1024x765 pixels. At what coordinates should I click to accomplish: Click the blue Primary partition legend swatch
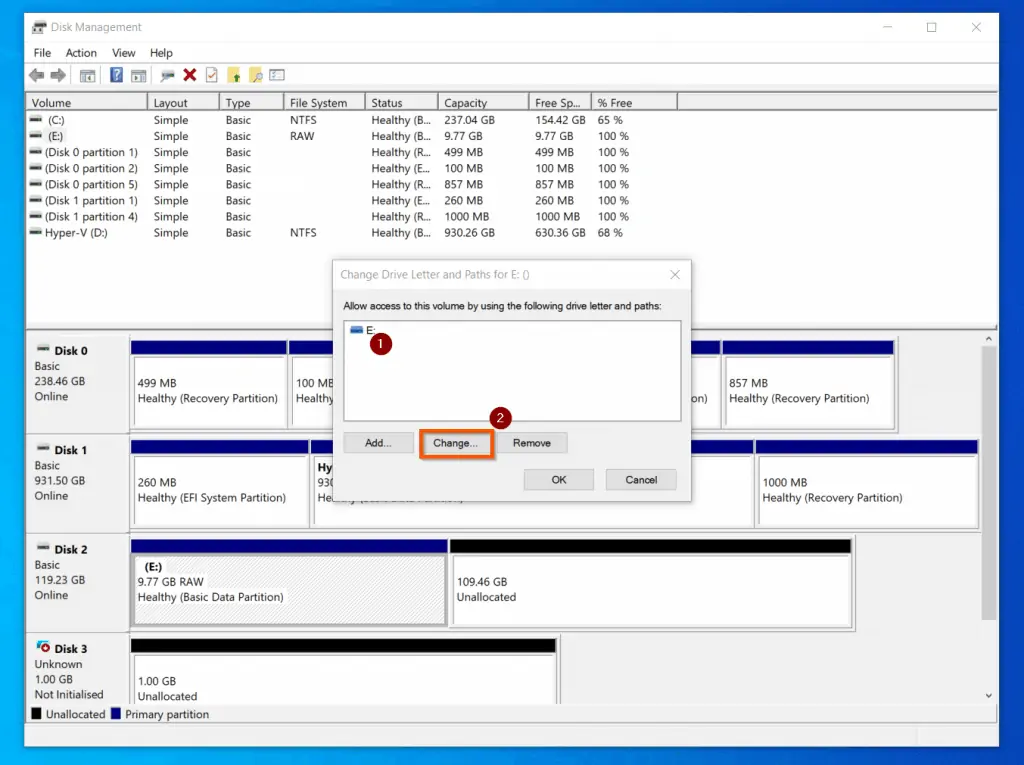[x=116, y=713]
